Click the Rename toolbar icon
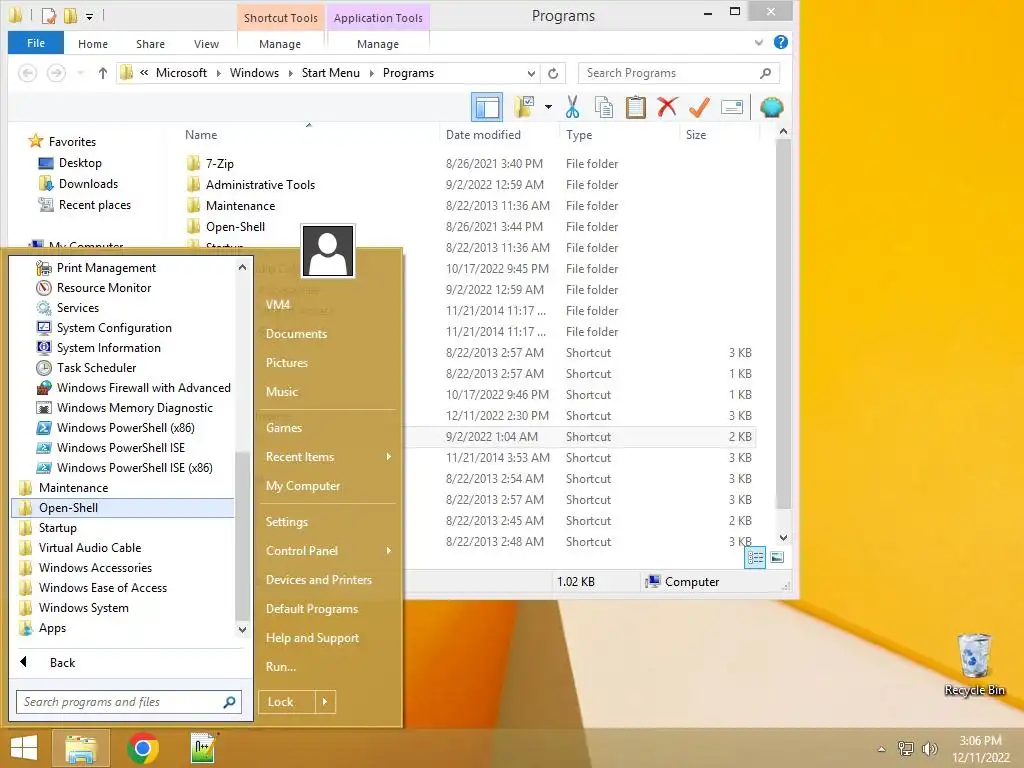Screen dimensions: 1024x768 (731, 107)
